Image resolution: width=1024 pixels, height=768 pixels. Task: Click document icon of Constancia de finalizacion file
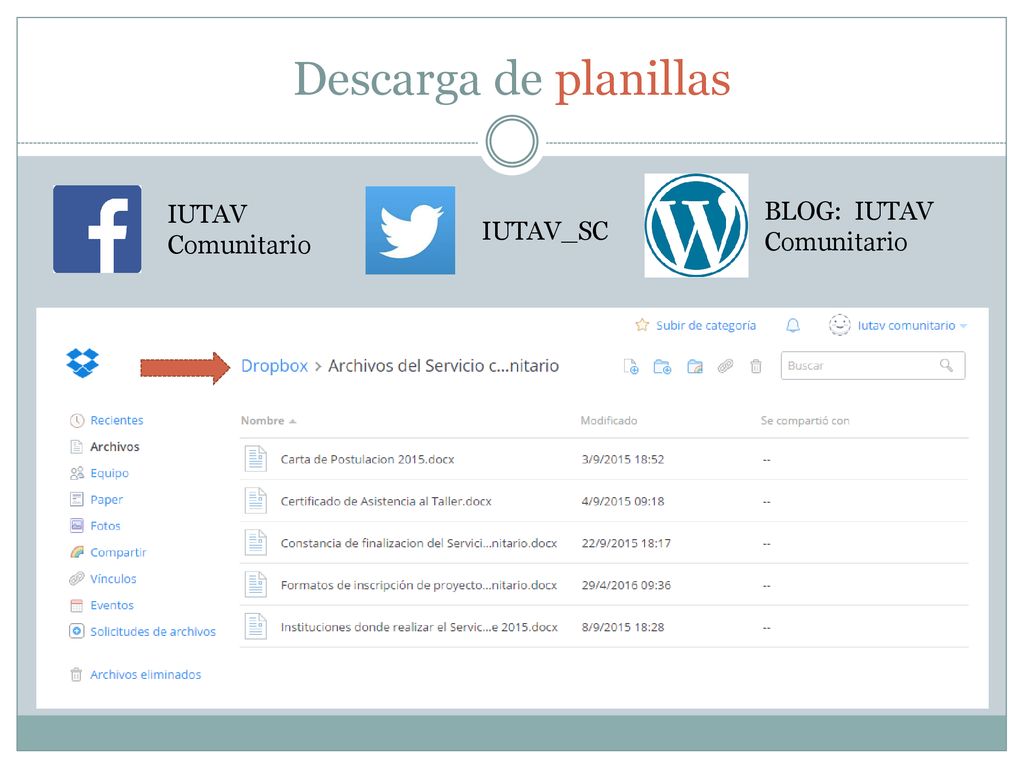(x=256, y=542)
